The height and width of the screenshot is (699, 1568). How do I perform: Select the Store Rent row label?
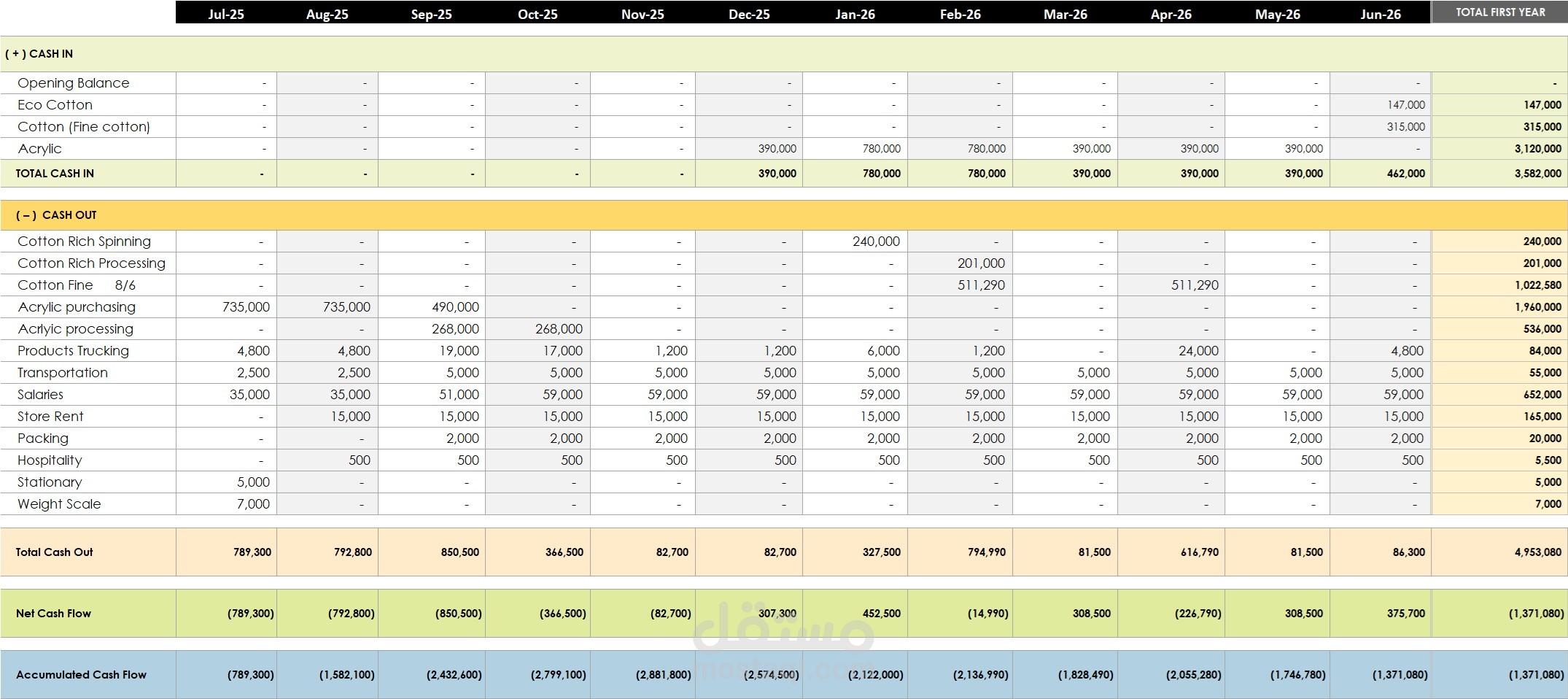click(50, 417)
